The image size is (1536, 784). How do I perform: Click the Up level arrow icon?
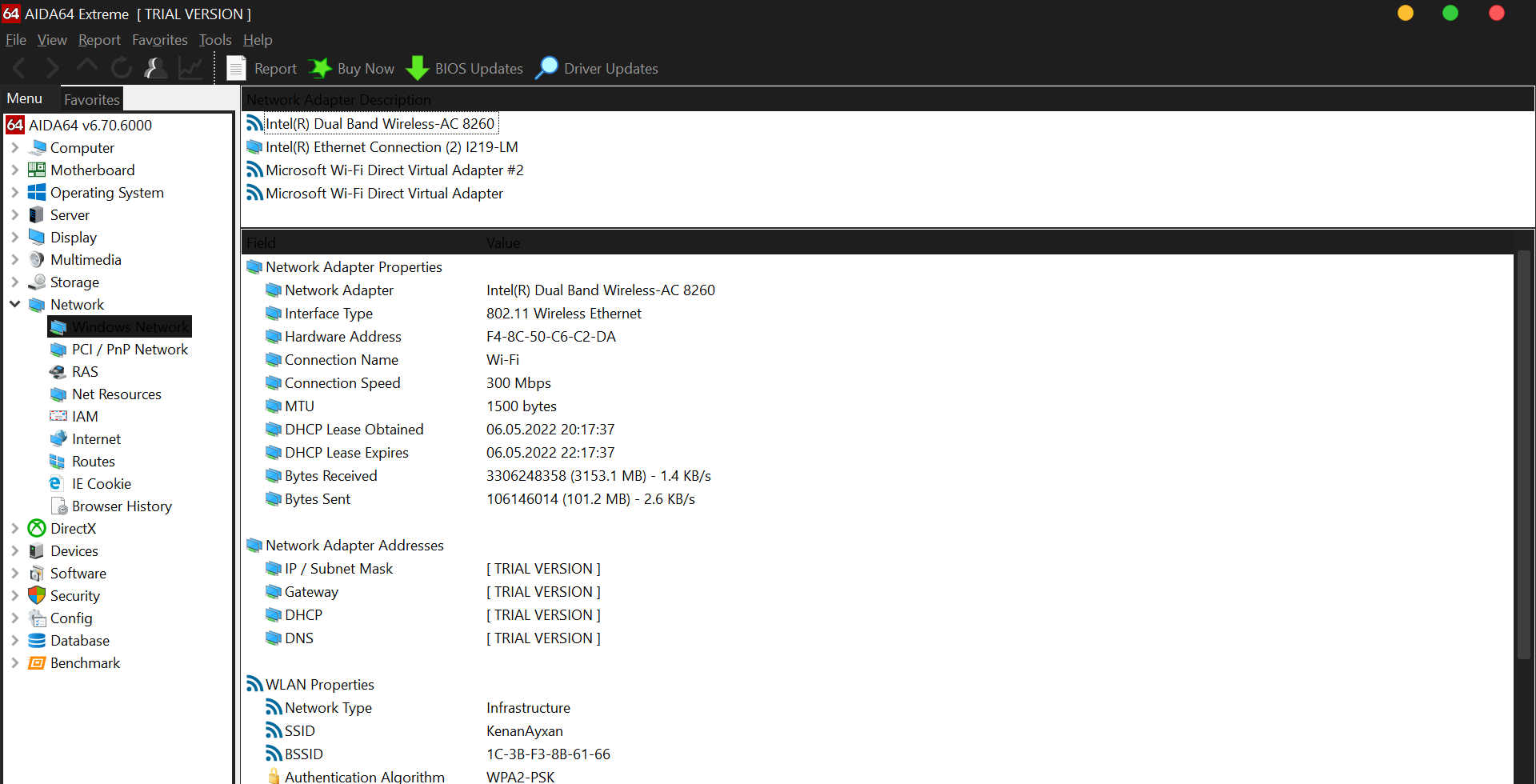pos(87,67)
